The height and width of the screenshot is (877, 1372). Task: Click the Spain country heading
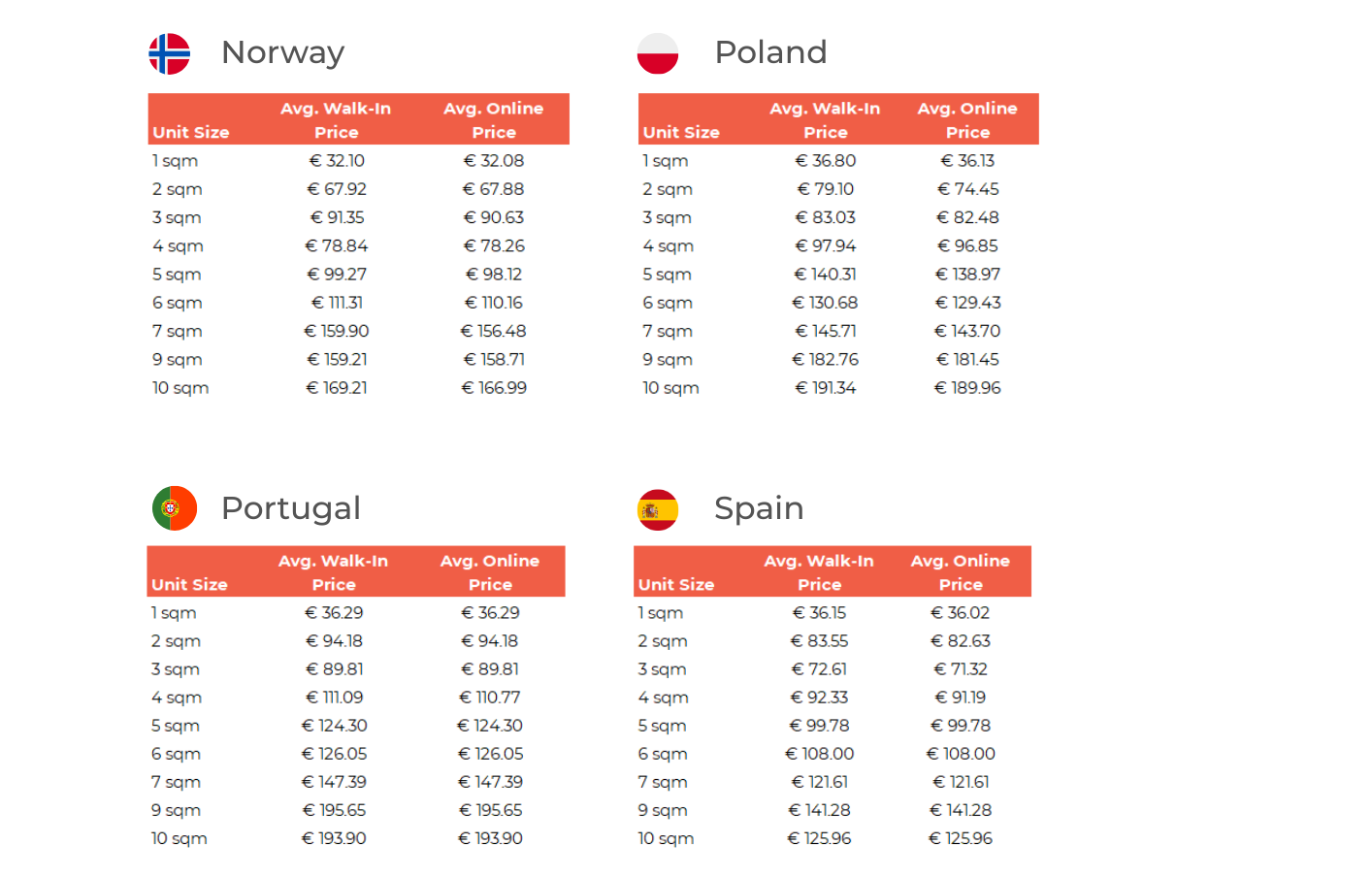759,508
